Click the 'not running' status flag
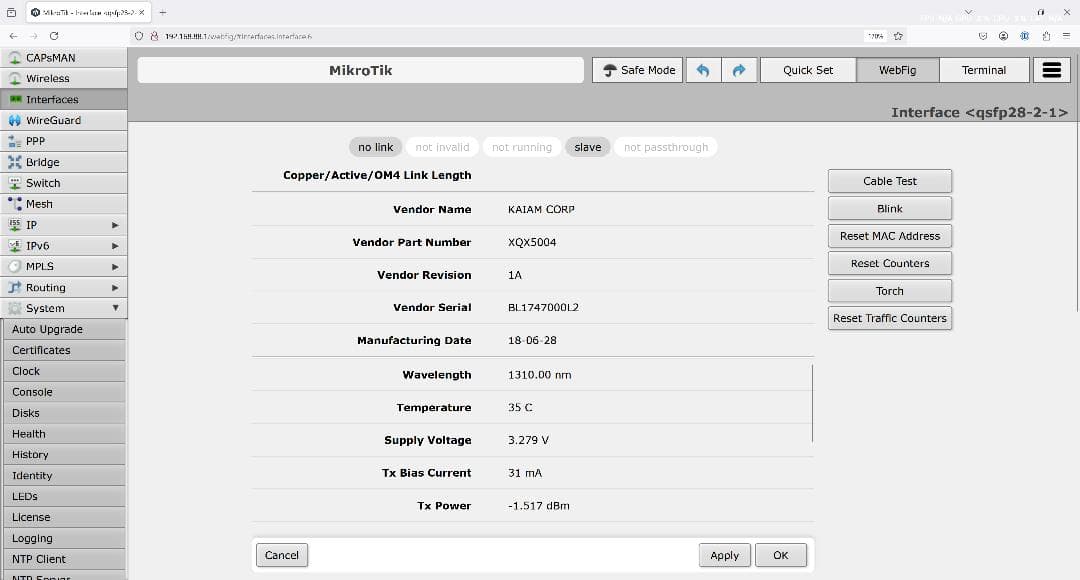The image size is (1080, 580). click(521, 147)
